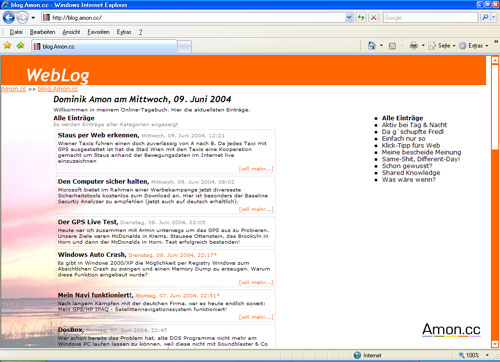Open the Extras menu in menu bar

click(x=124, y=32)
